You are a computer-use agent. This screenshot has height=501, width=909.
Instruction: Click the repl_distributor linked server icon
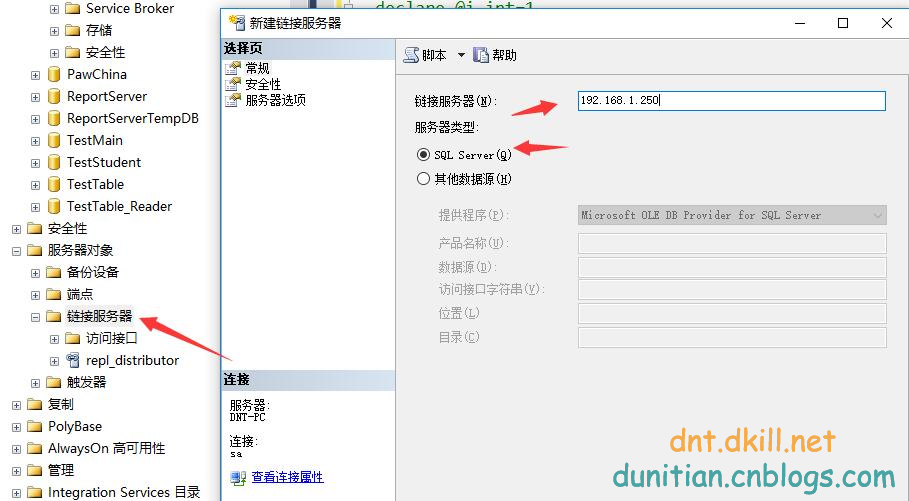pos(72,360)
